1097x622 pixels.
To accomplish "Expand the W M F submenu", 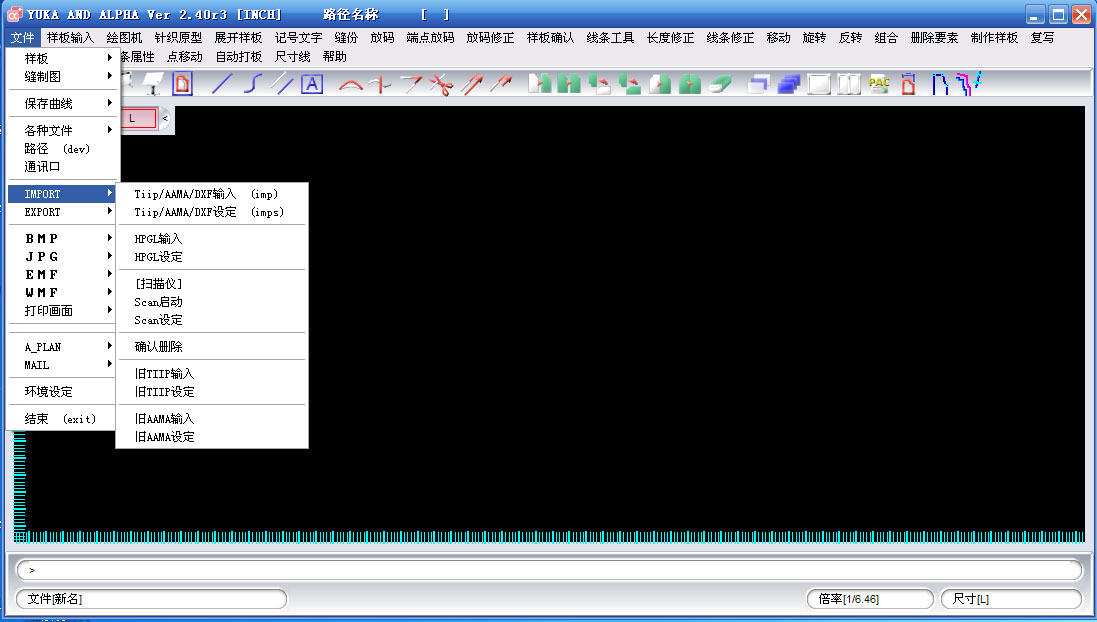I will 62,292.
